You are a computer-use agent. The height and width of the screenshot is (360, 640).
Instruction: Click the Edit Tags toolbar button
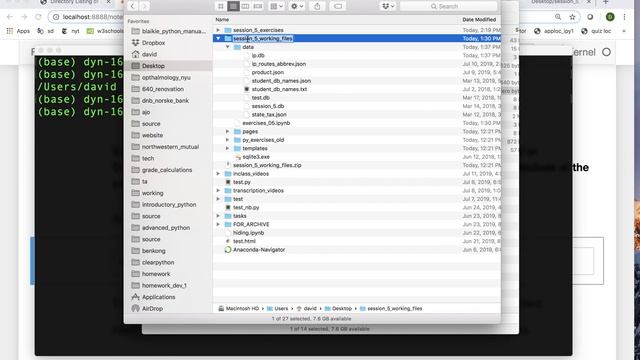338,6
